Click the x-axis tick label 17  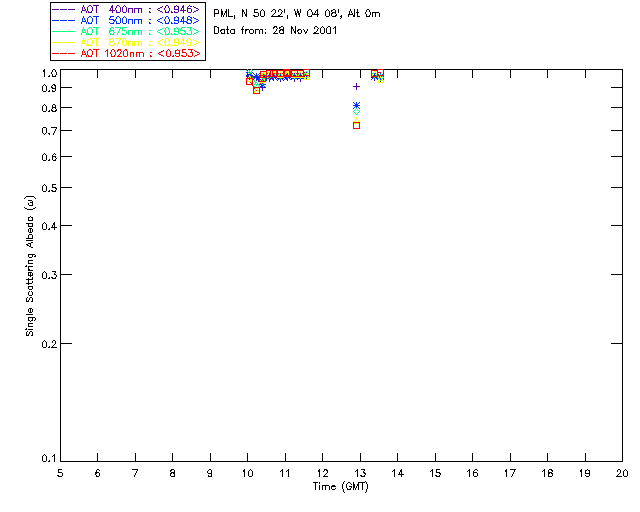coord(510,474)
